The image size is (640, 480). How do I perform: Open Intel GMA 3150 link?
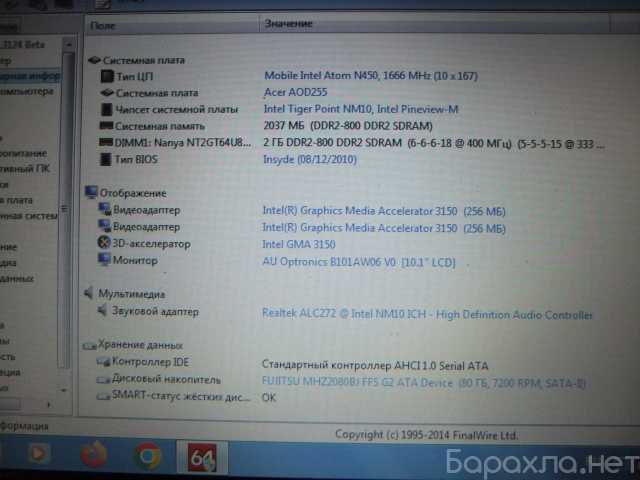(x=299, y=244)
